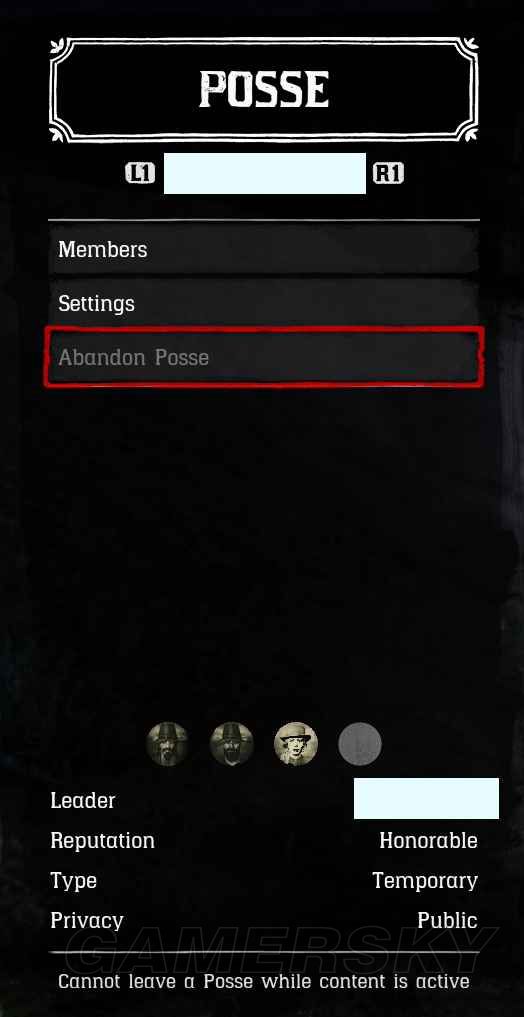
Task: Click the Leader name value box
Action: coord(426,798)
